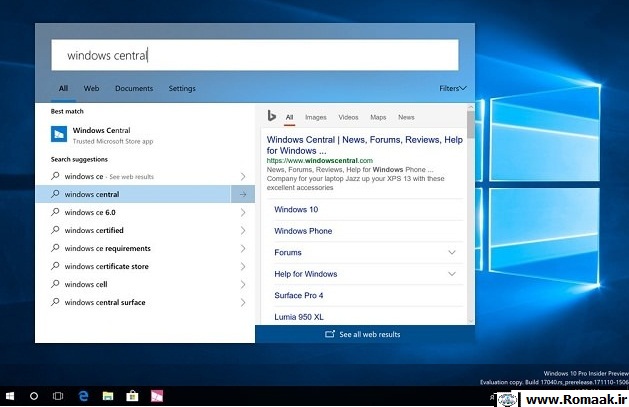The height and width of the screenshot is (407, 629).
Task: Expand arrow for 'windows ce requirements'
Action: pos(243,248)
